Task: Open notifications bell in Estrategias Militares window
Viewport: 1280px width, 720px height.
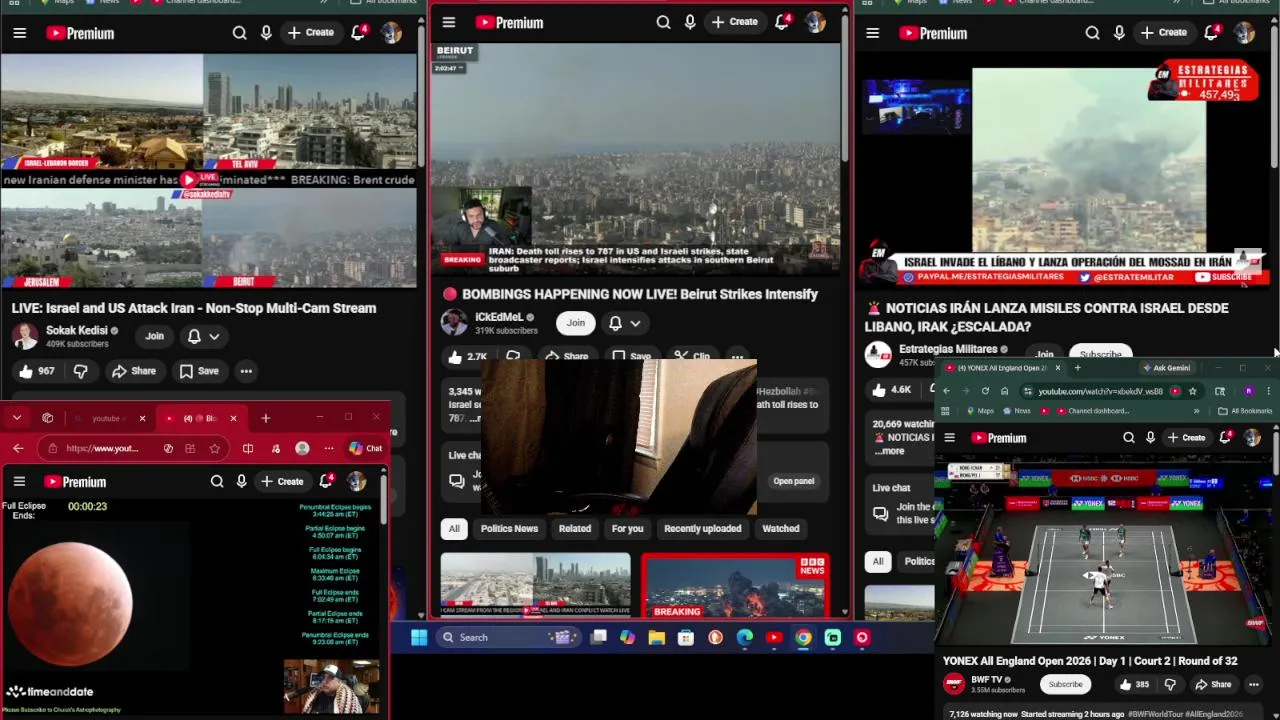Action: (x=1211, y=33)
